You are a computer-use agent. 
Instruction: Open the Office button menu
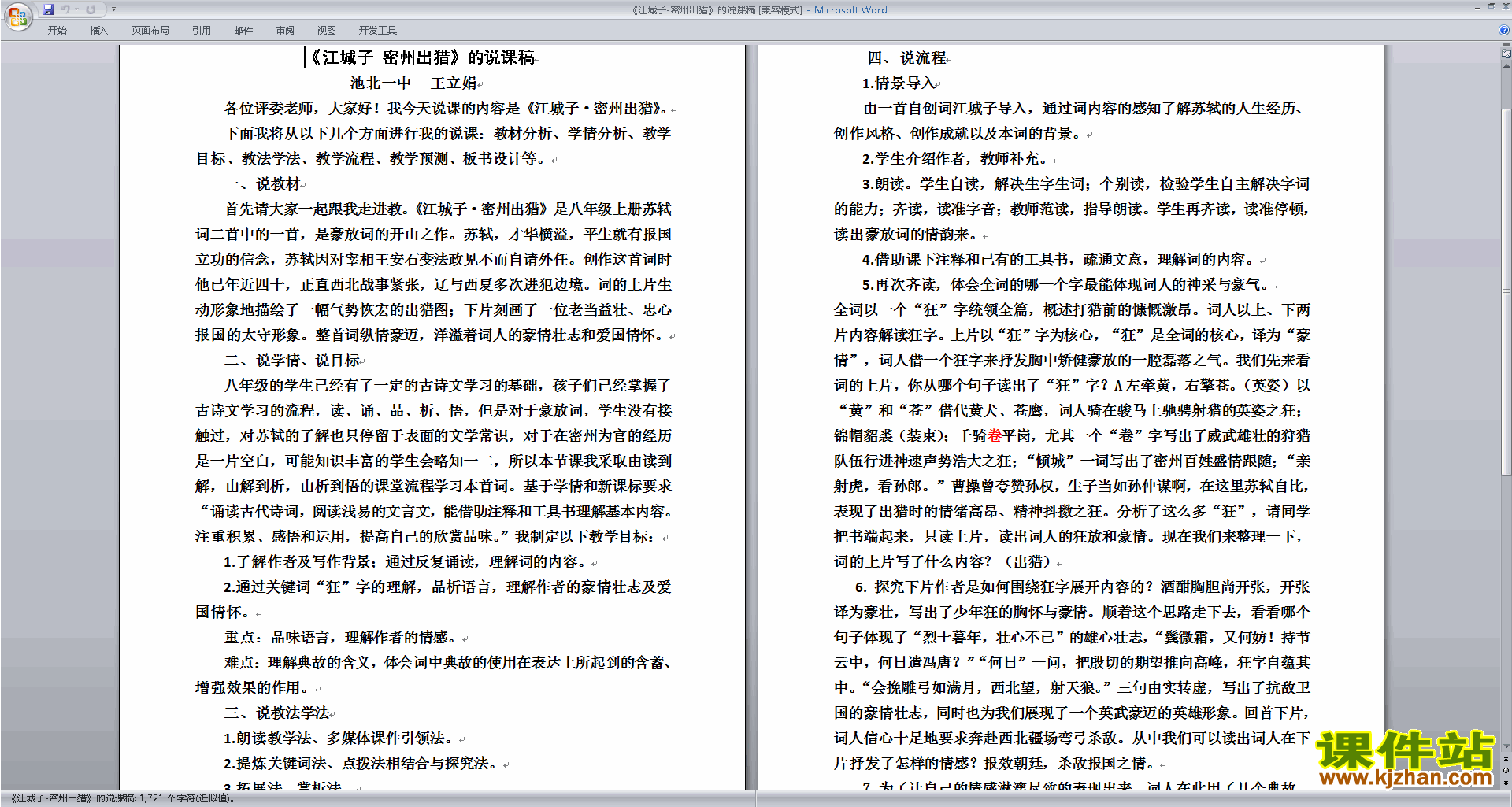point(17,16)
